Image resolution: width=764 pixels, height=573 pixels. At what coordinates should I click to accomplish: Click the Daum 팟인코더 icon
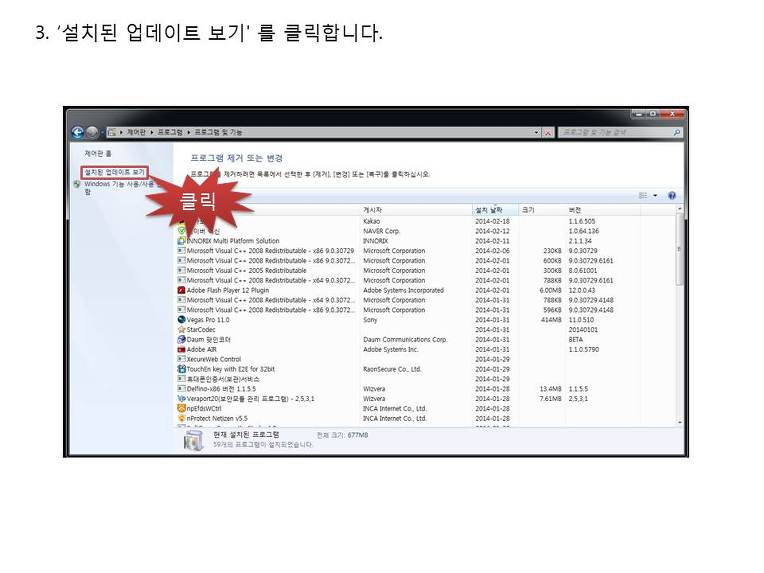(x=181, y=339)
